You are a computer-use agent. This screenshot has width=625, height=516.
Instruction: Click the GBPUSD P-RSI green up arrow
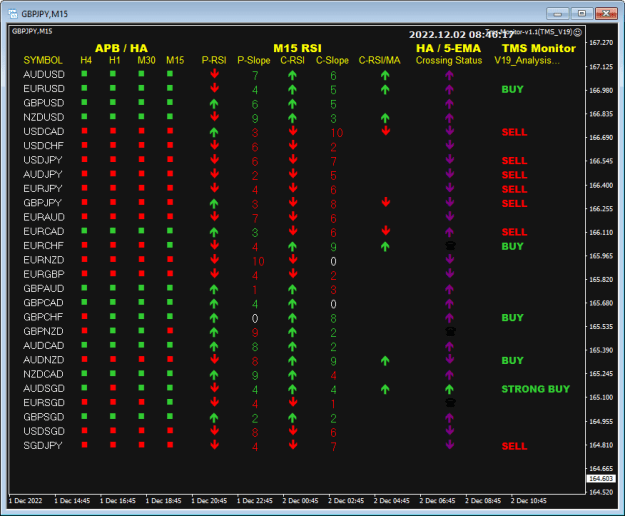pyautogui.click(x=214, y=104)
